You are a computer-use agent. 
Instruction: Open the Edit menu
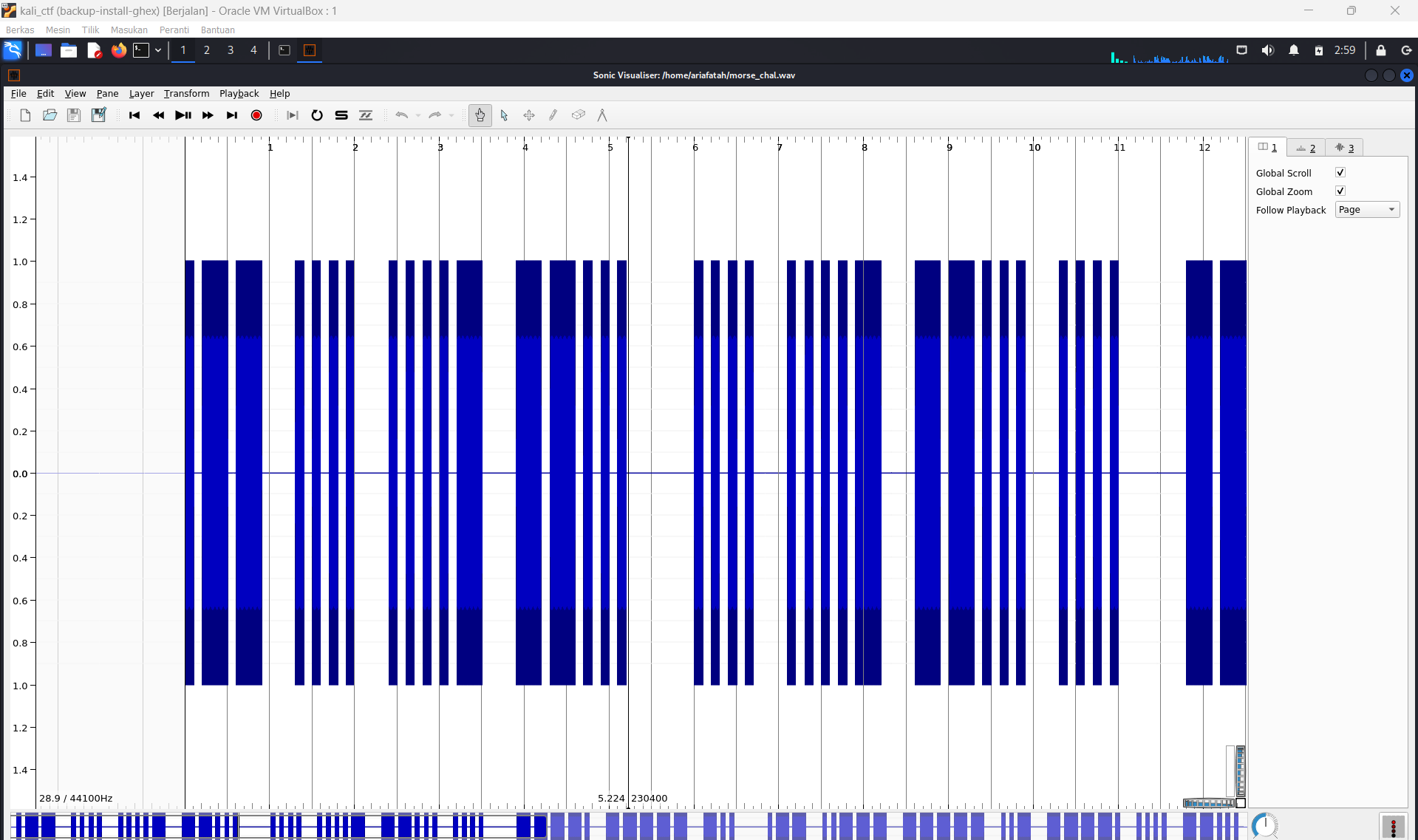[46, 94]
